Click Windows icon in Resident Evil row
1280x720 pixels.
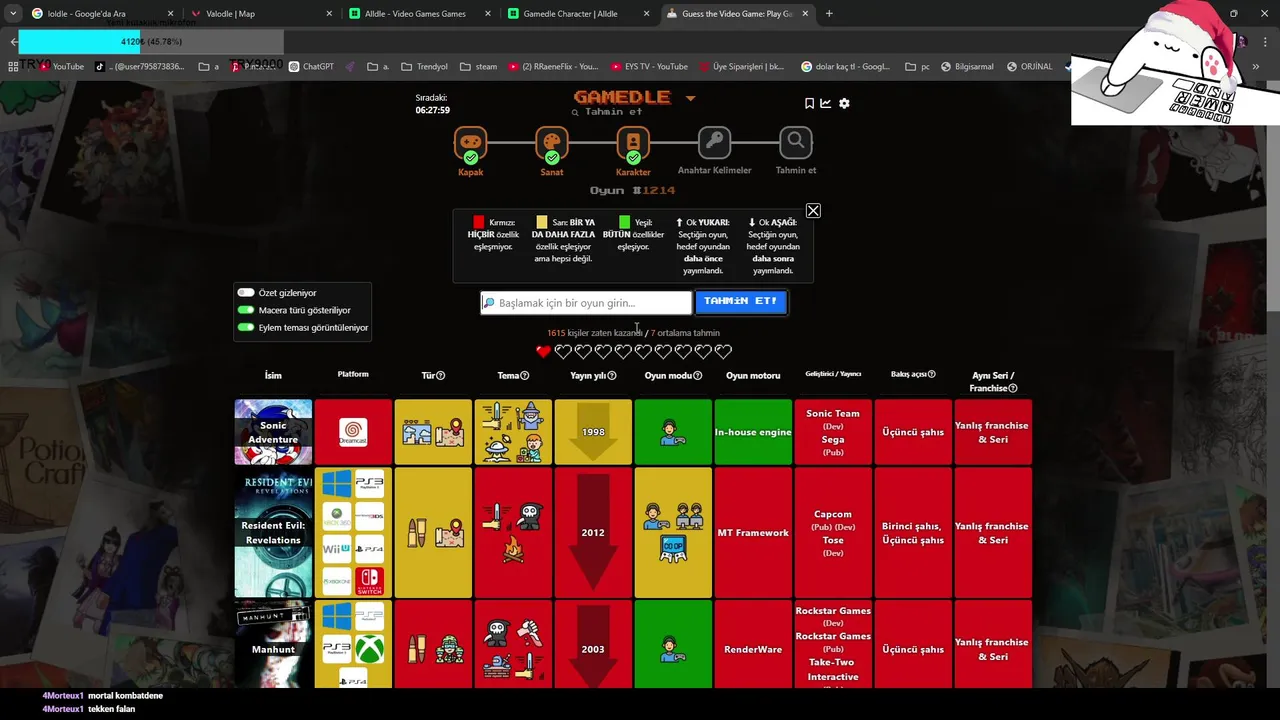click(336, 484)
